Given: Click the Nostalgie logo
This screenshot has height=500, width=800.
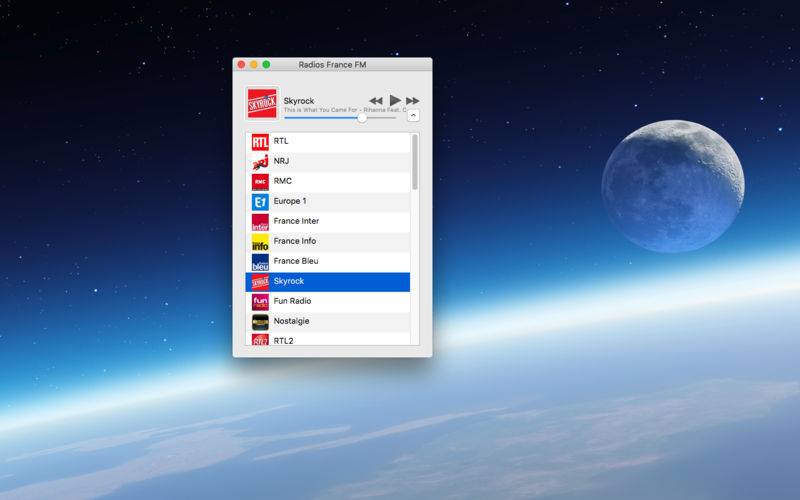Looking at the screenshot, I should pos(260,322).
